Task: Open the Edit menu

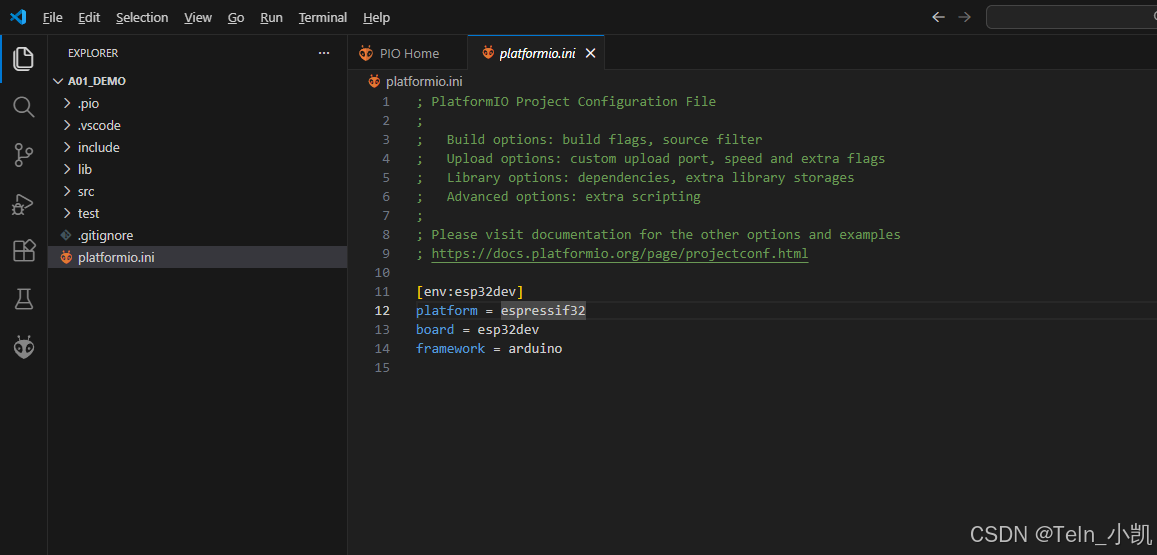Action: pyautogui.click(x=89, y=18)
